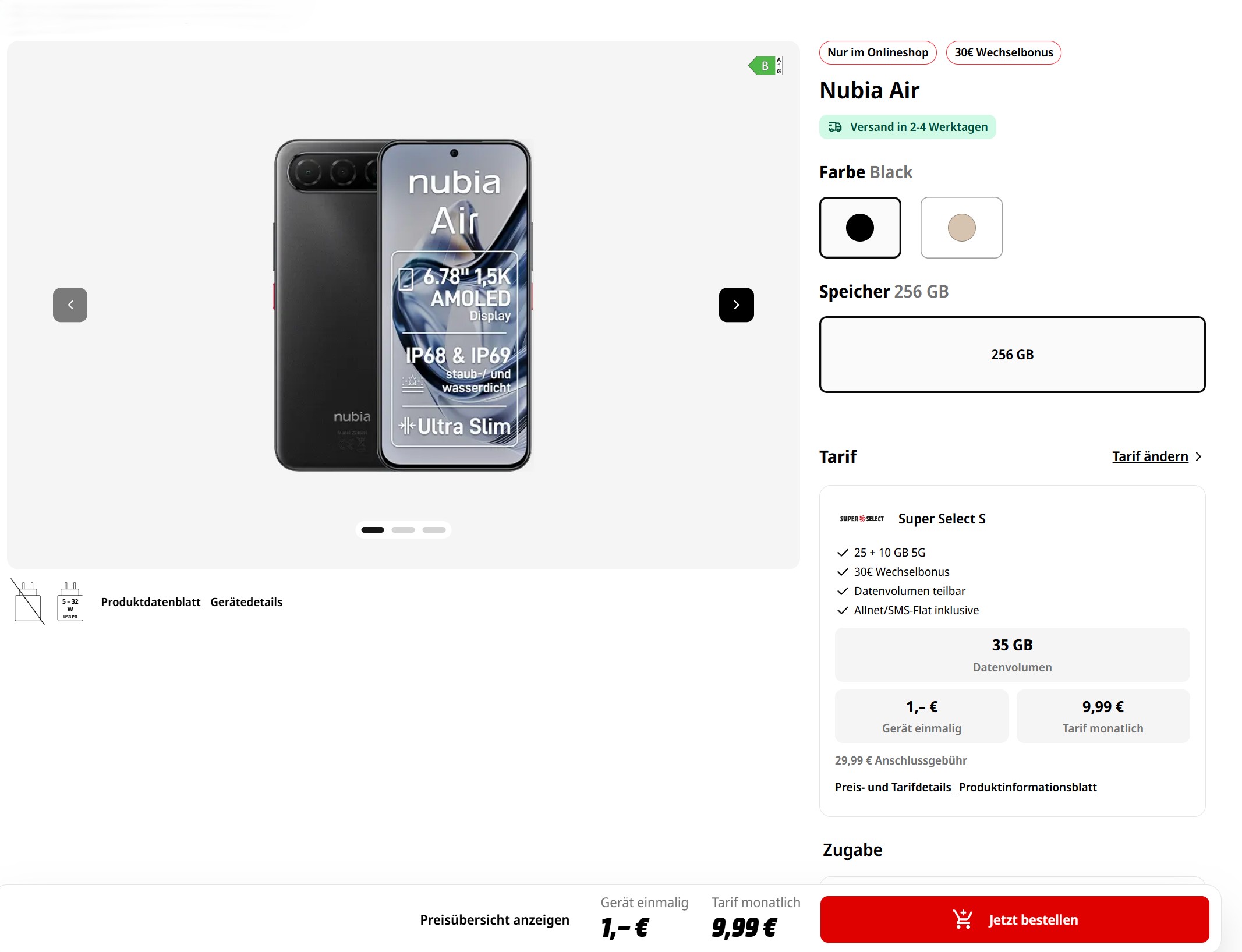Jump to the third carousel slide indicator

pos(434,530)
